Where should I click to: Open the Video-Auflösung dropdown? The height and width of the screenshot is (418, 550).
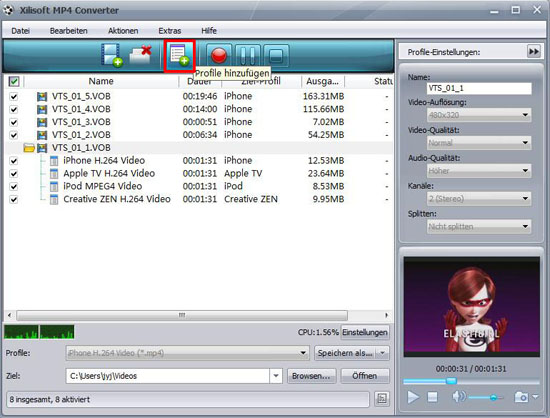tap(479, 115)
